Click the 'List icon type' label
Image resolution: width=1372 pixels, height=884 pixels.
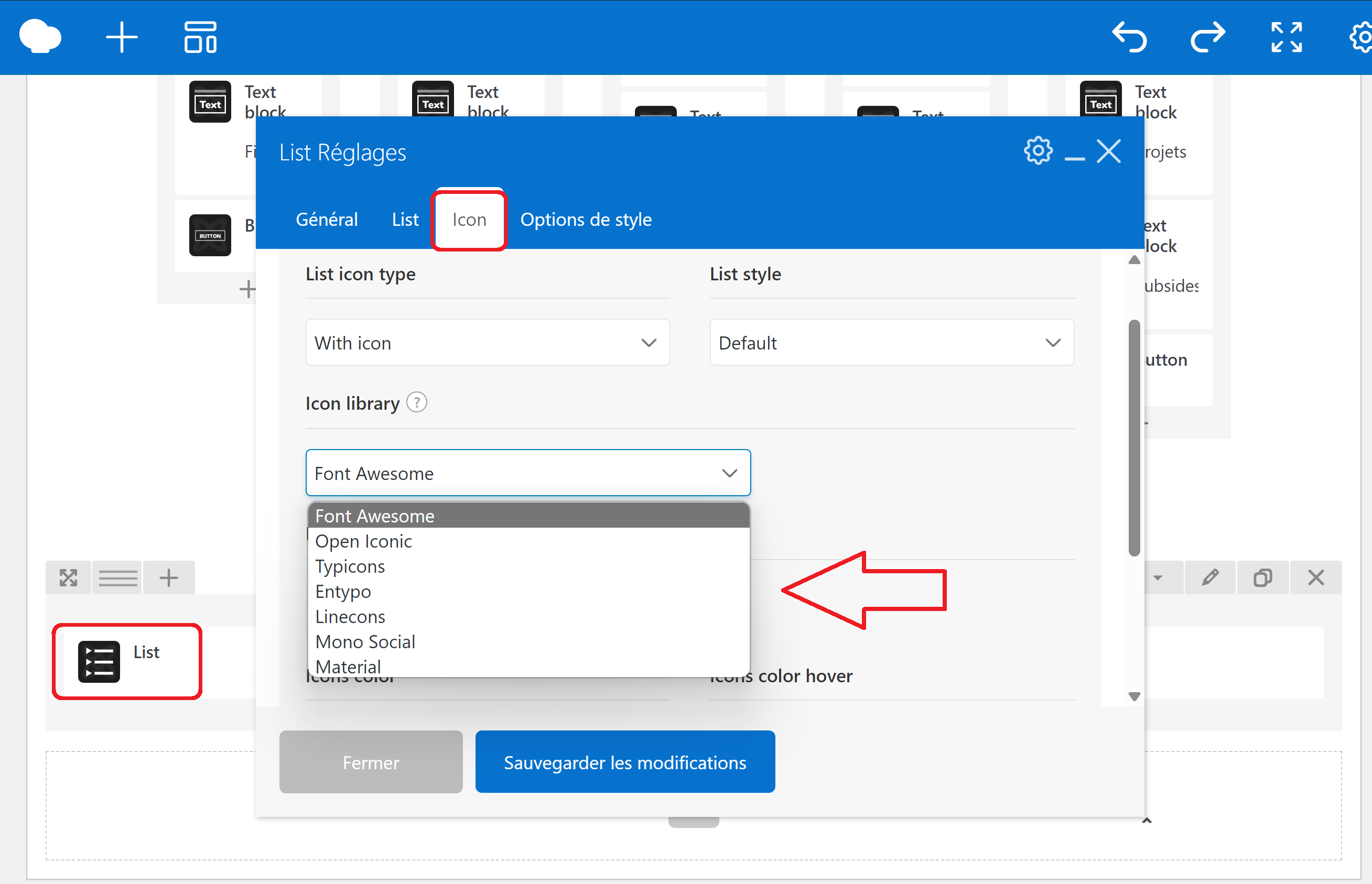point(360,274)
